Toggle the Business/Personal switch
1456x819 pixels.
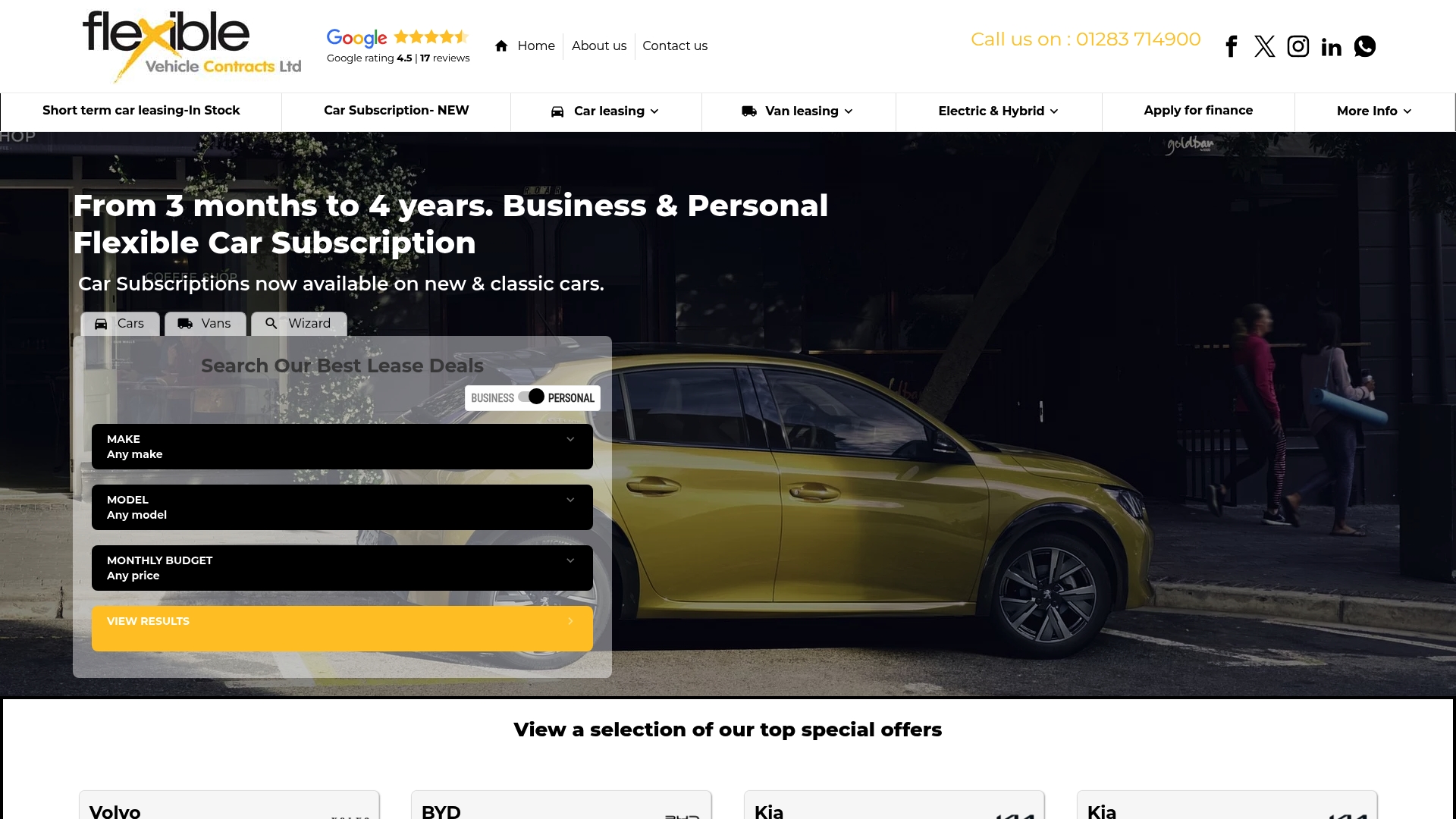[x=532, y=397]
